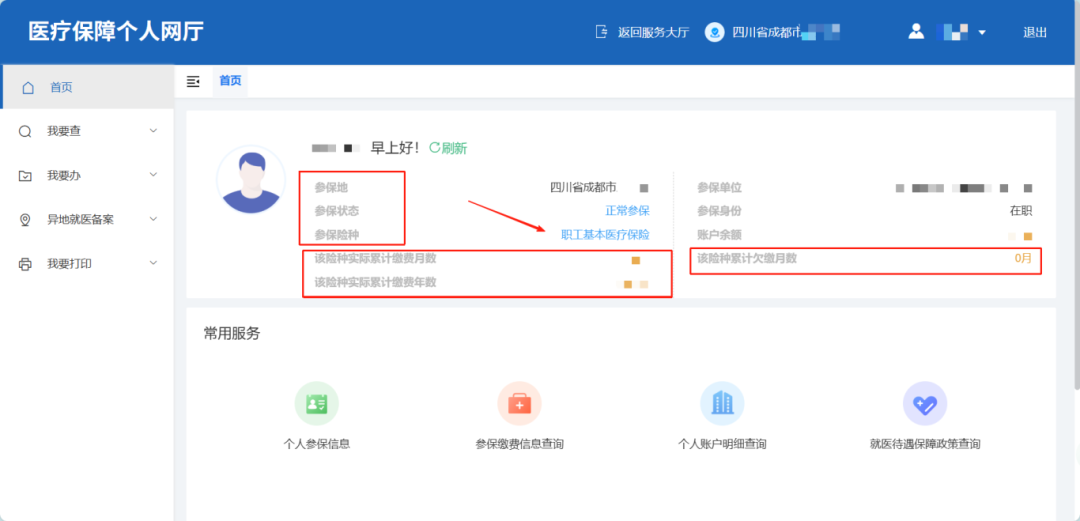Image resolution: width=1080 pixels, height=521 pixels.
Task: Open the 参保缴费信息查询 red medical kit icon
Action: coord(519,404)
